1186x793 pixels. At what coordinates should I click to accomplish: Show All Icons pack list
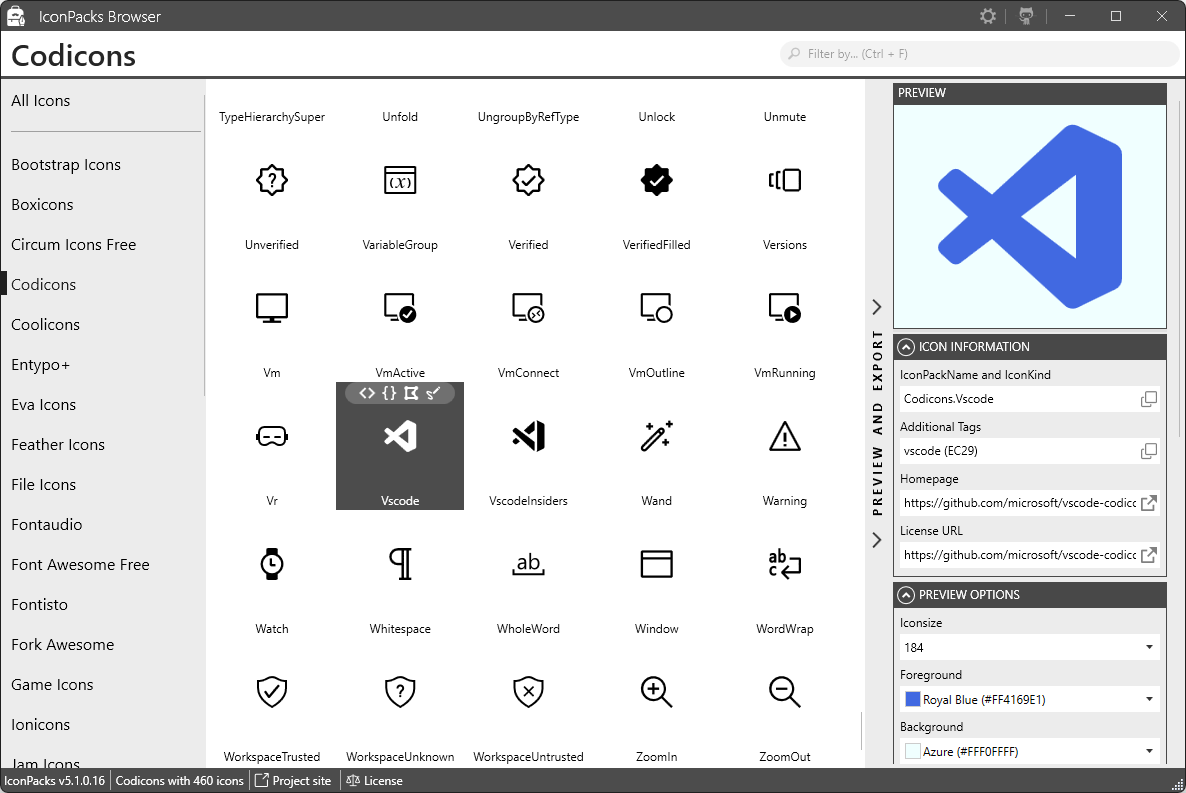click(41, 101)
